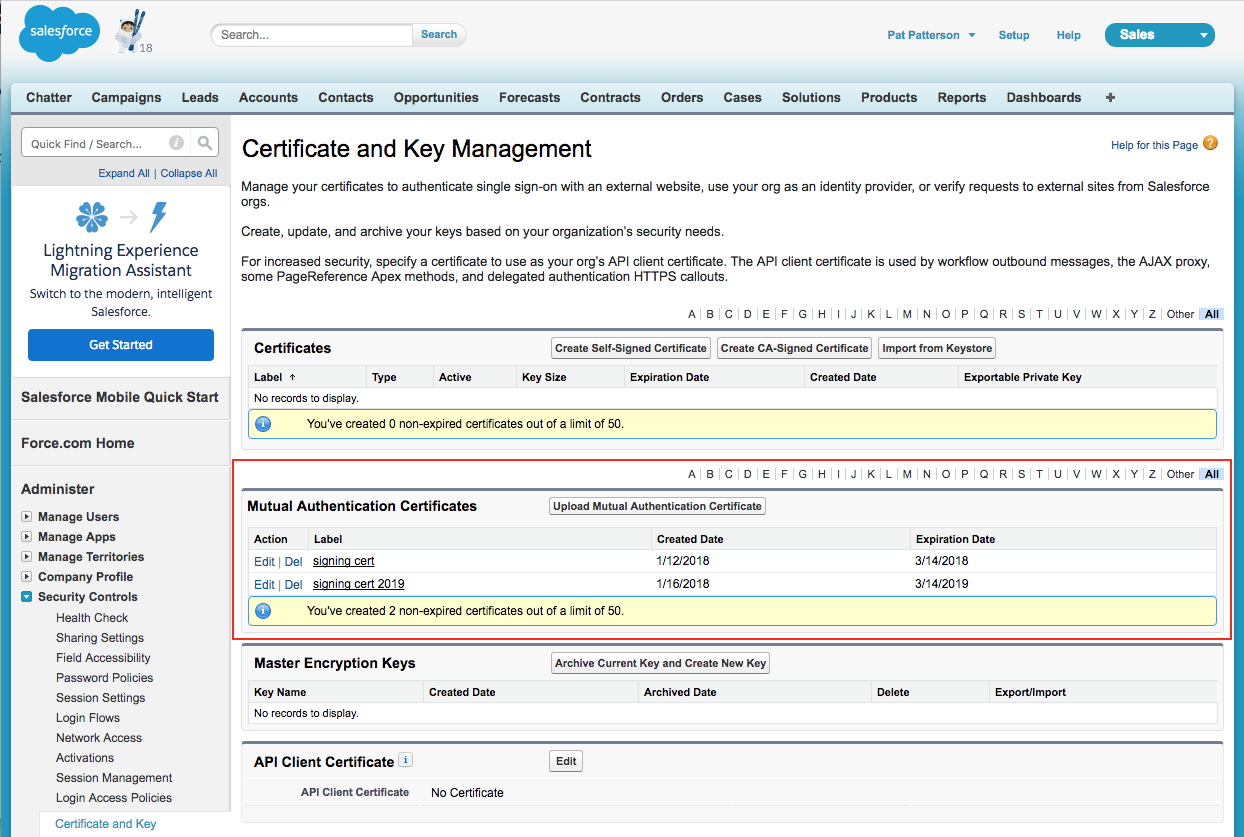Viewport: 1244px width, 837px height.
Task: Click the info icon on Mutual Authentication limit notice
Action: coord(263,610)
